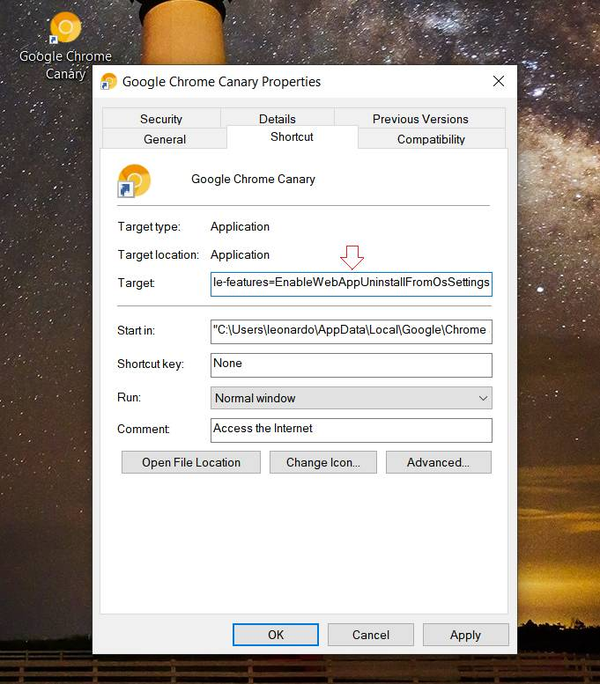Click the Comment label
The height and width of the screenshot is (684, 600).
point(143,429)
